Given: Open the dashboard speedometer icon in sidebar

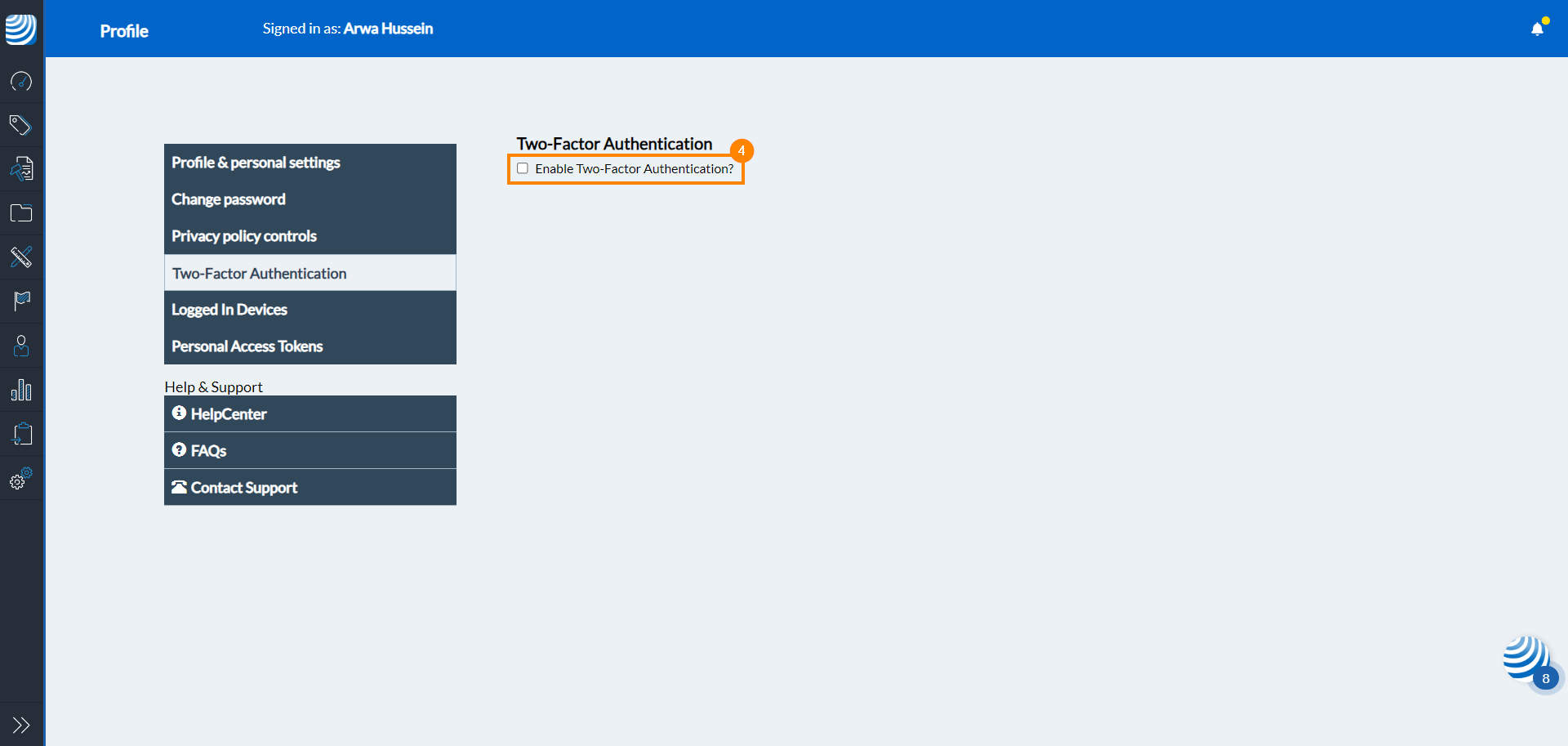Looking at the screenshot, I should pyautogui.click(x=21, y=82).
